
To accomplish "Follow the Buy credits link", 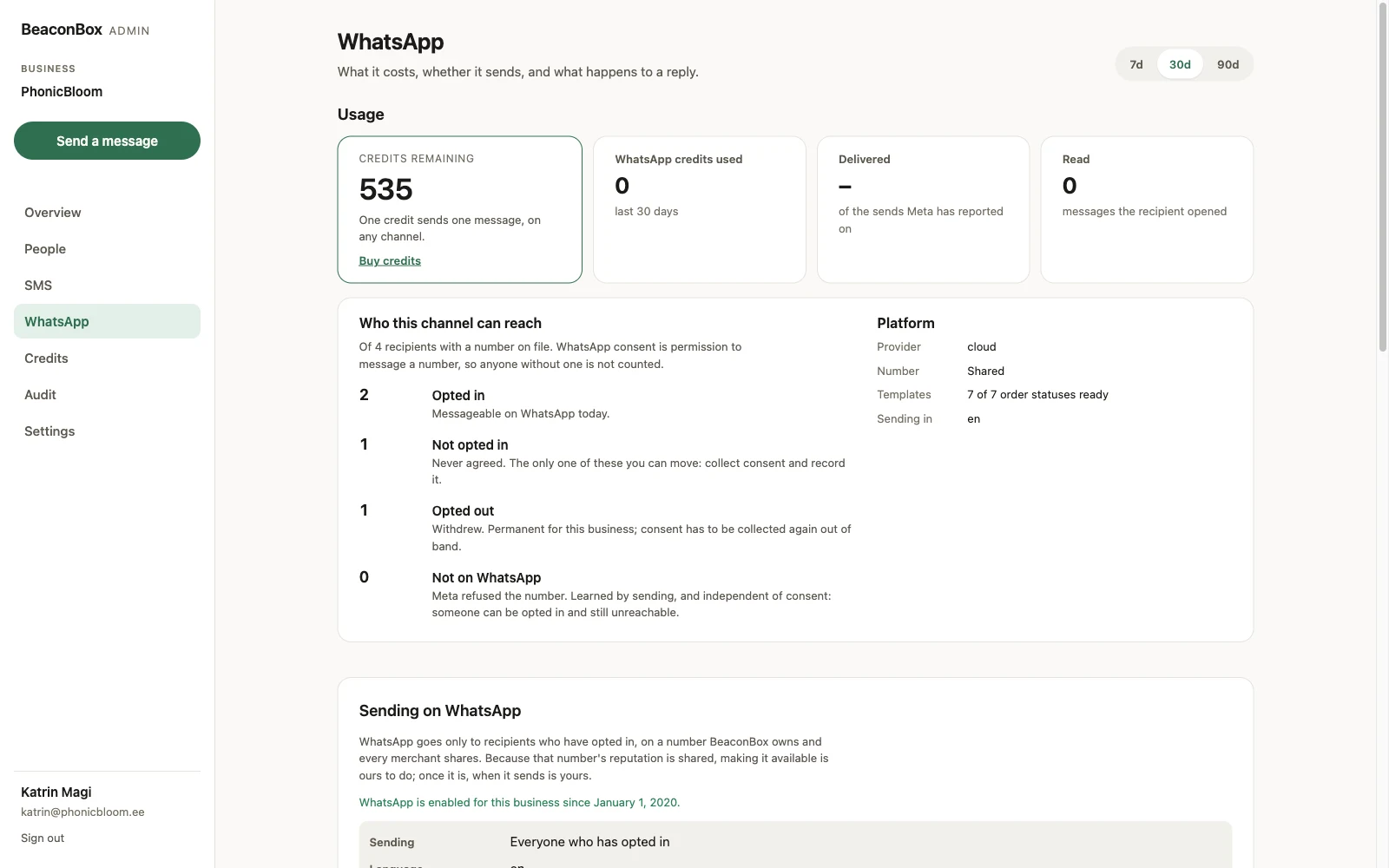I will [390, 260].
